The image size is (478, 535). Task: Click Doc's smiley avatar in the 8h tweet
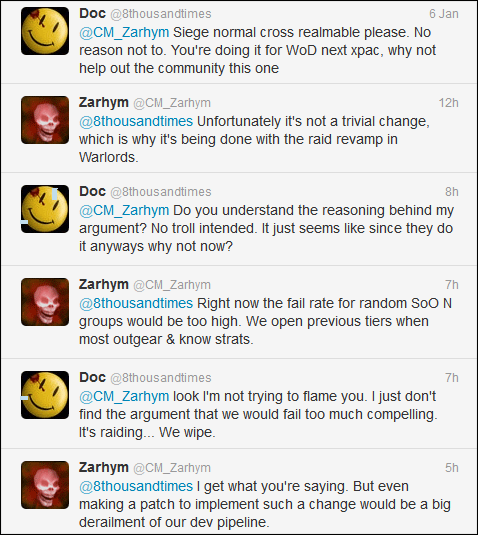point(45,209)
